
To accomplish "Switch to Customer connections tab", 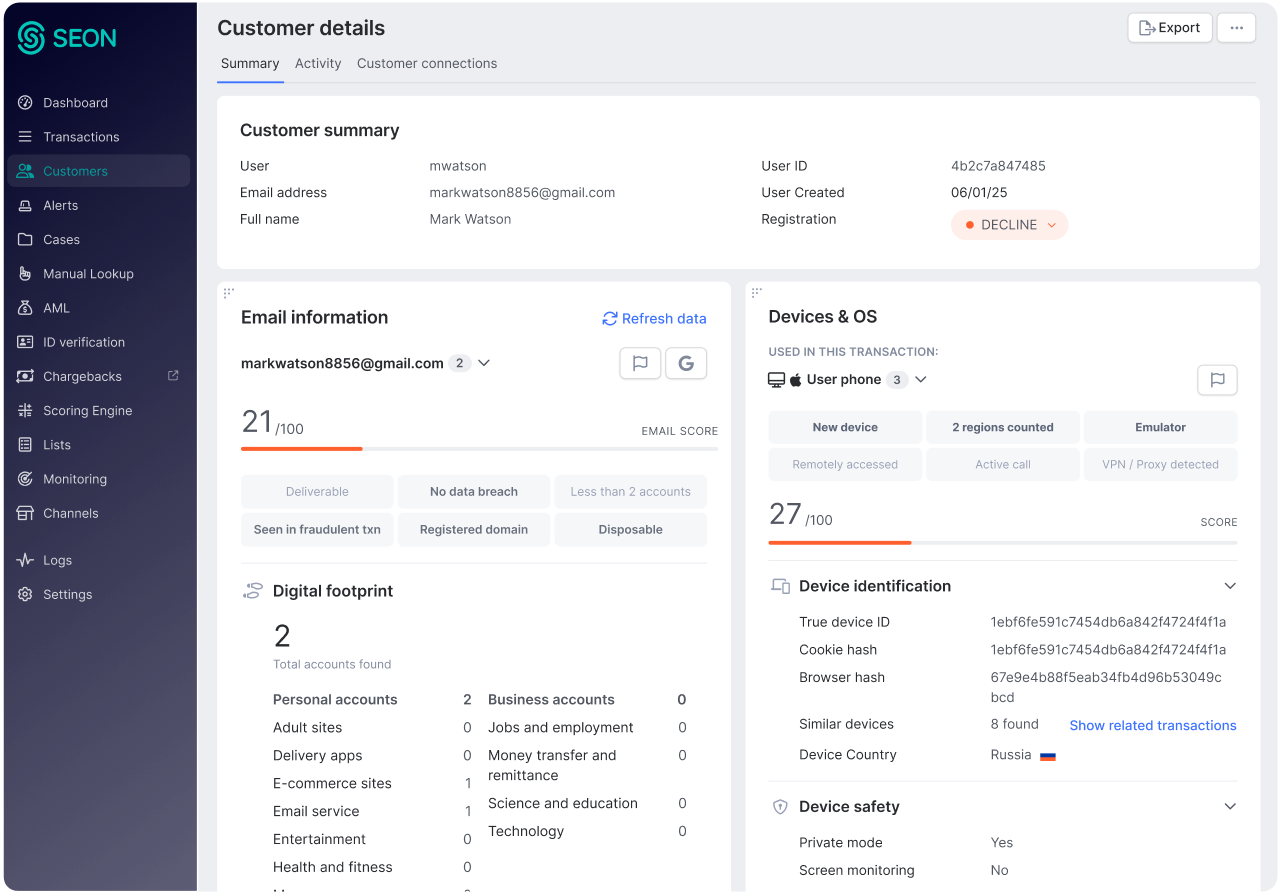I will pos(427,63).
